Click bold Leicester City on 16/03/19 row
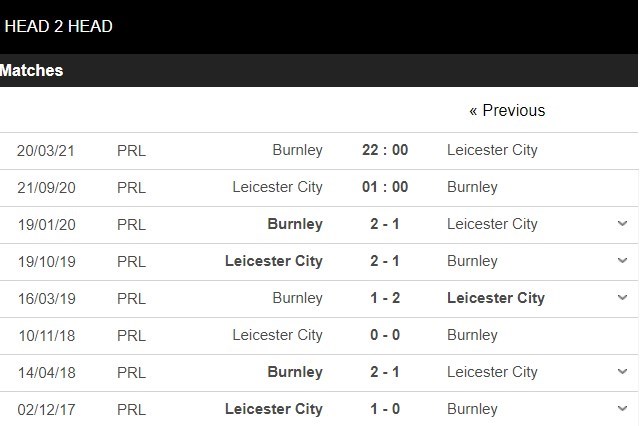Viewport: 640px width, 426px height. (496, 298)
